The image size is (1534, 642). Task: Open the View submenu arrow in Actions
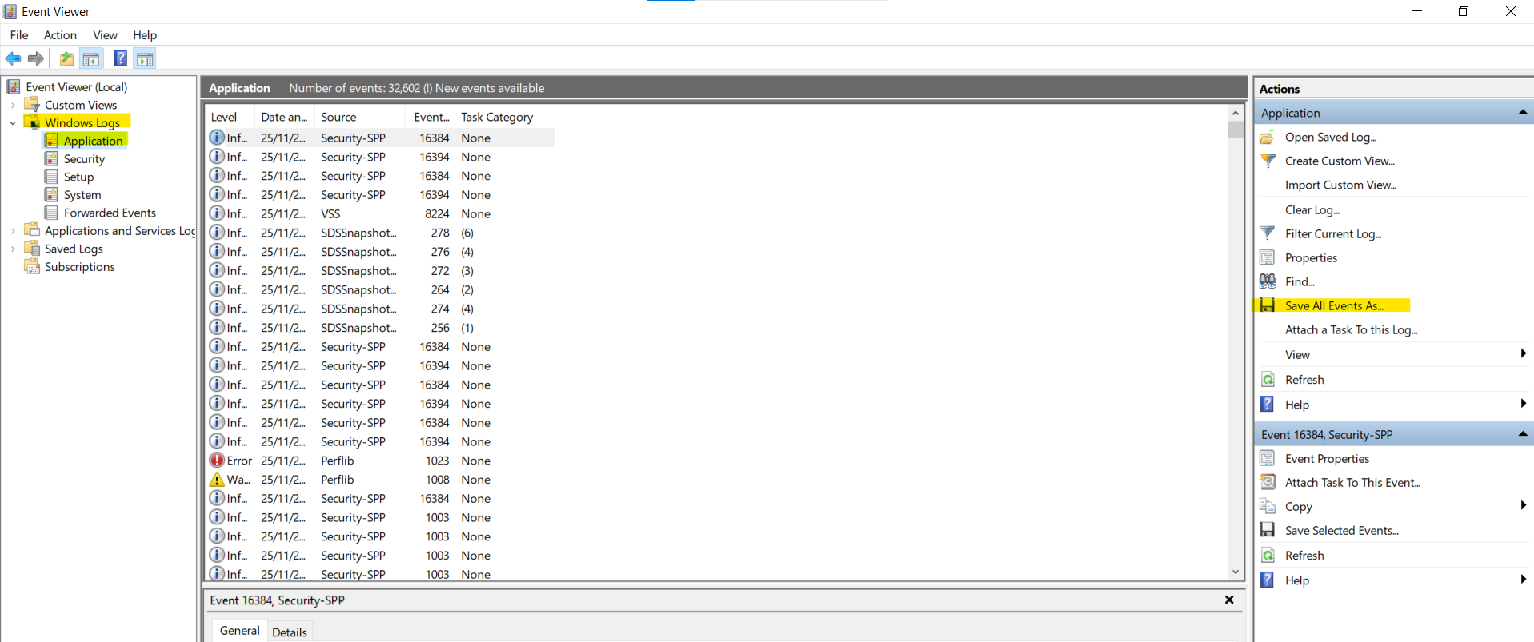coord(1523,354)
